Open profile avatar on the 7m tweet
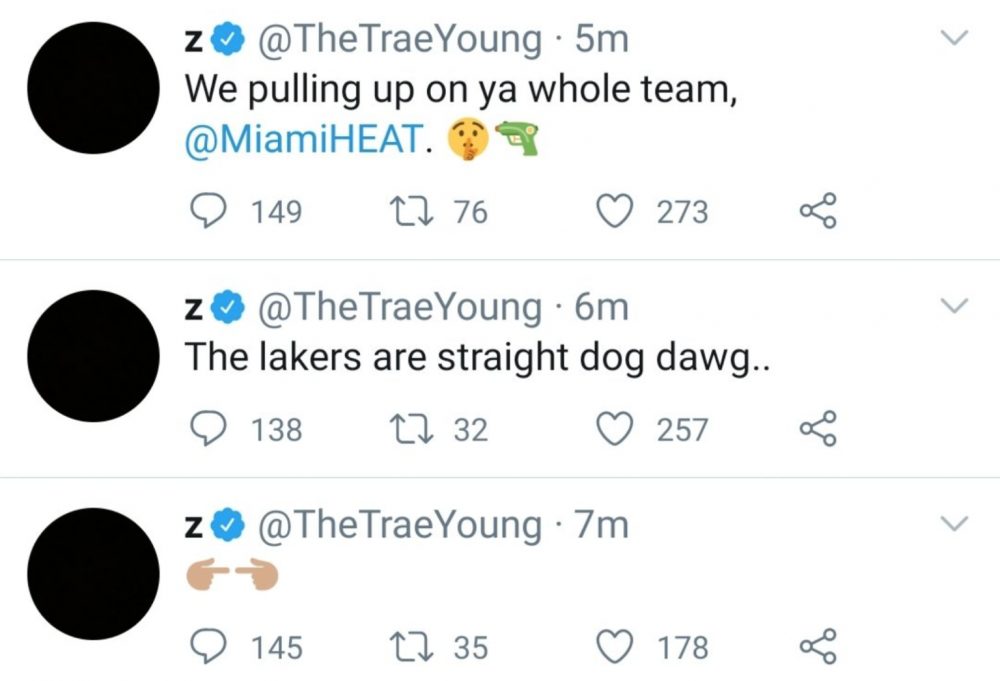 coord(93,574)
